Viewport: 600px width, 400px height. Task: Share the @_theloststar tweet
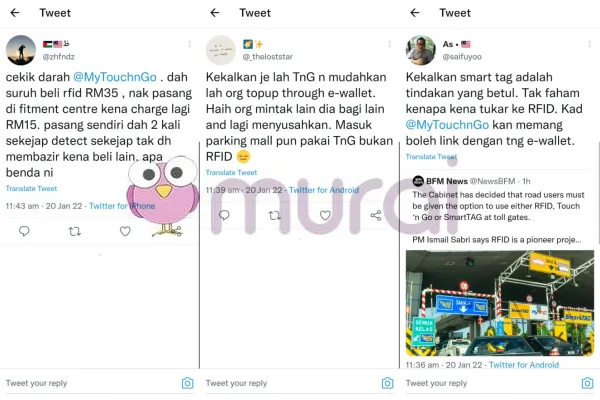coord(376,215)
